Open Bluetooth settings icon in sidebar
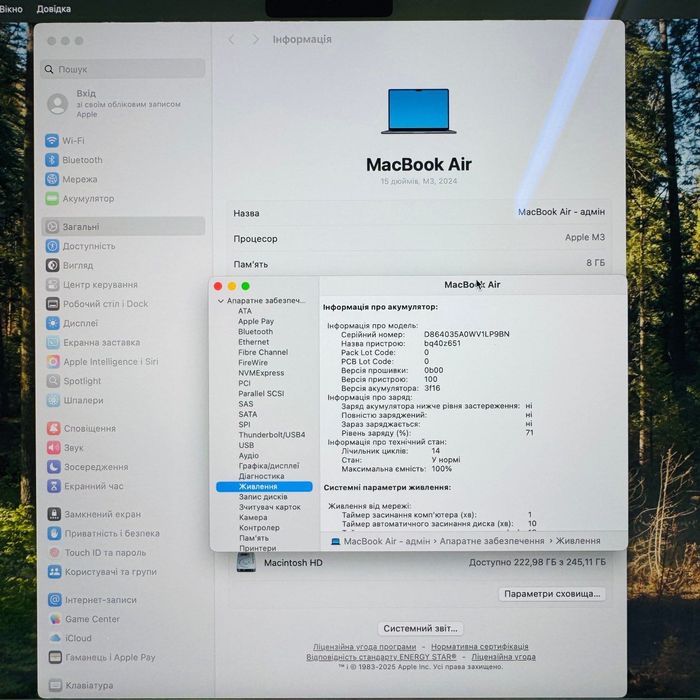 (x=52, y=160)
